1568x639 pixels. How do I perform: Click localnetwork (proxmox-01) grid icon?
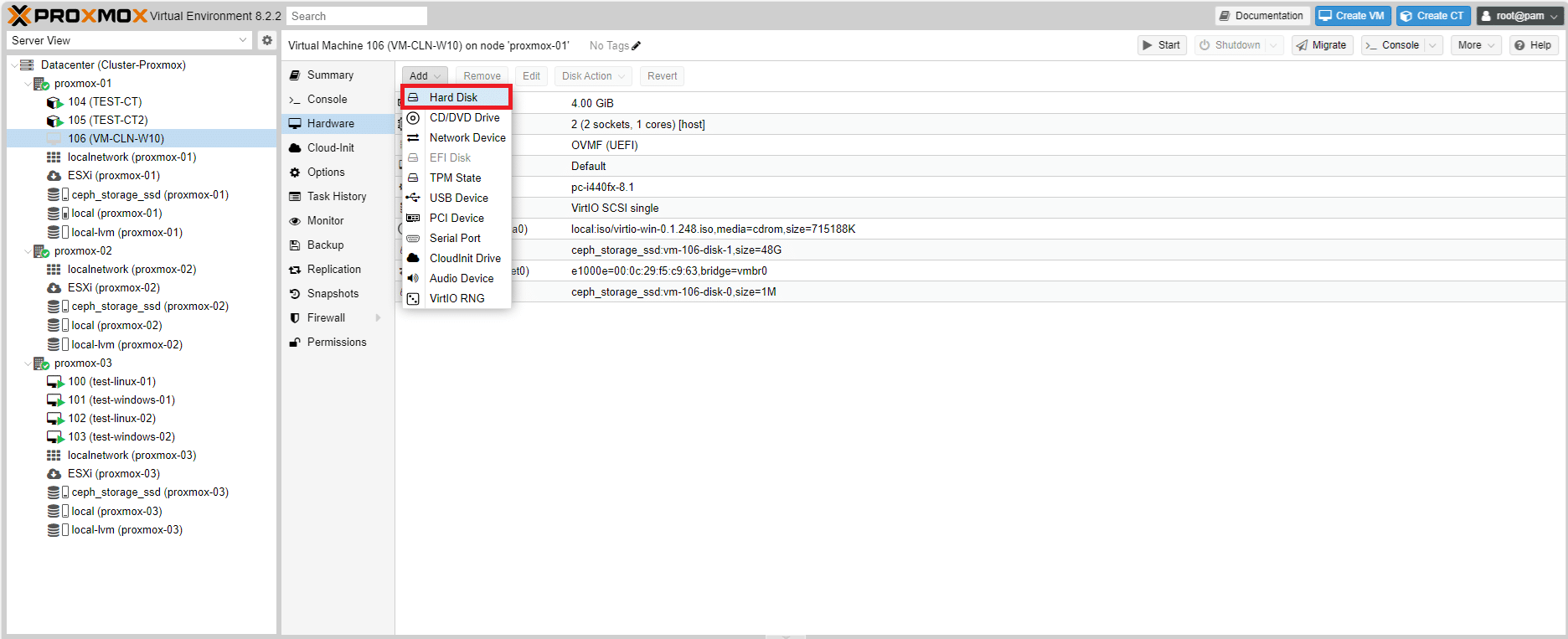coord(54,157)
